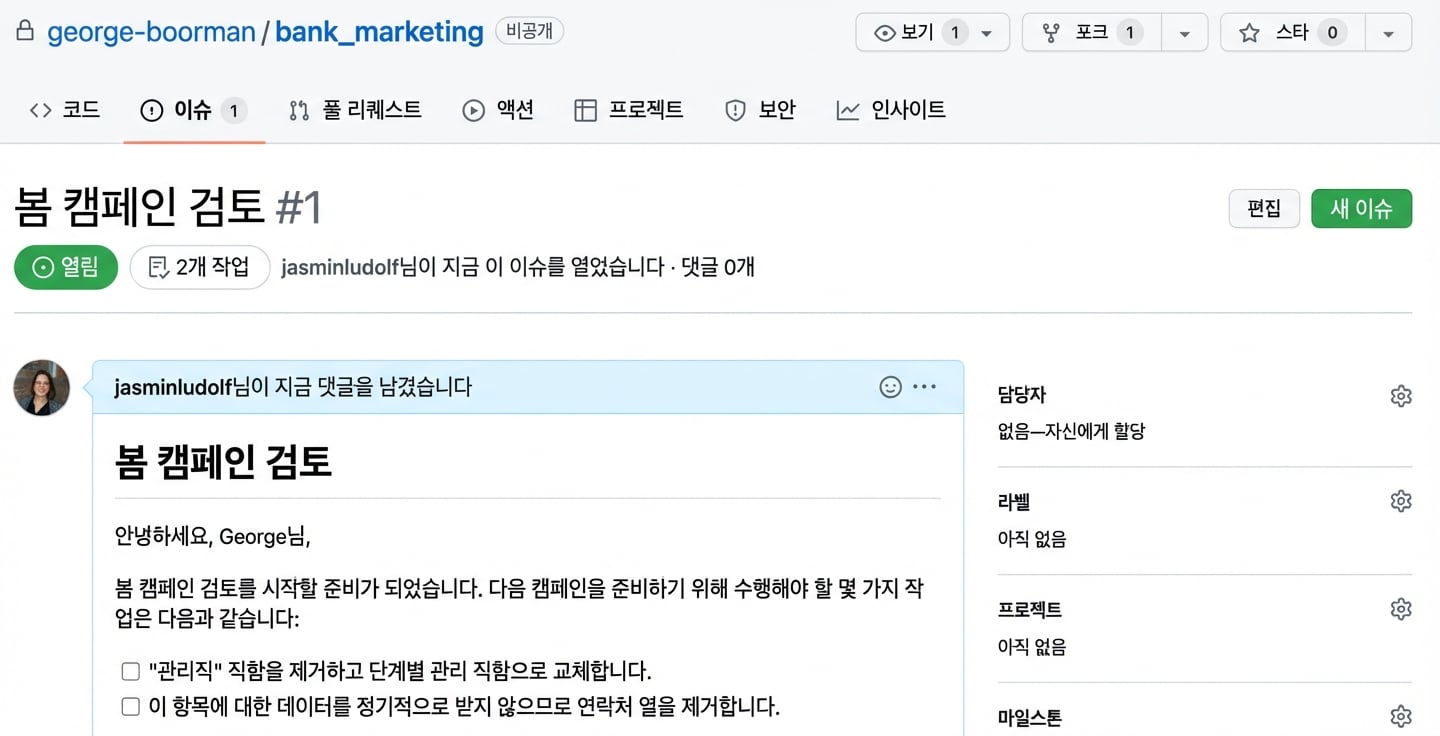
Task: Expand the fork options dropdown arrow
Action: pos(1185,33)
